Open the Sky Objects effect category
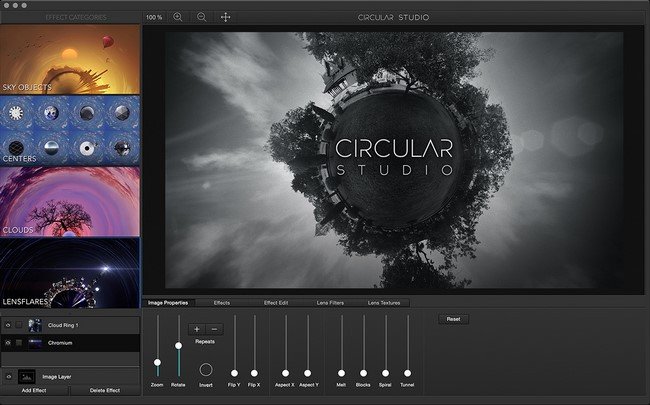Viewport: 650px width, 405px height. tap(70, 59)
